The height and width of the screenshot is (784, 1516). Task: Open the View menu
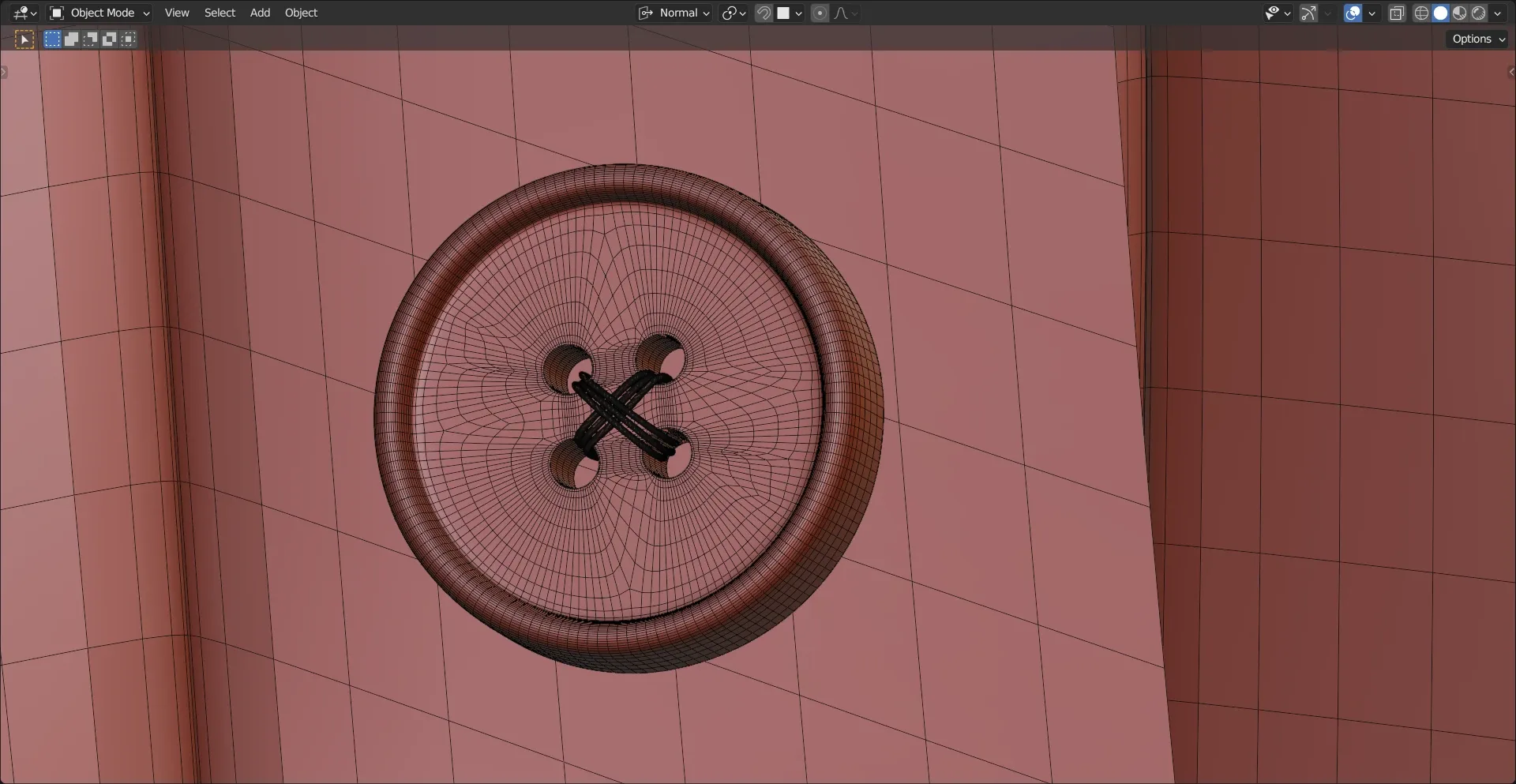(x=177, y=13)
